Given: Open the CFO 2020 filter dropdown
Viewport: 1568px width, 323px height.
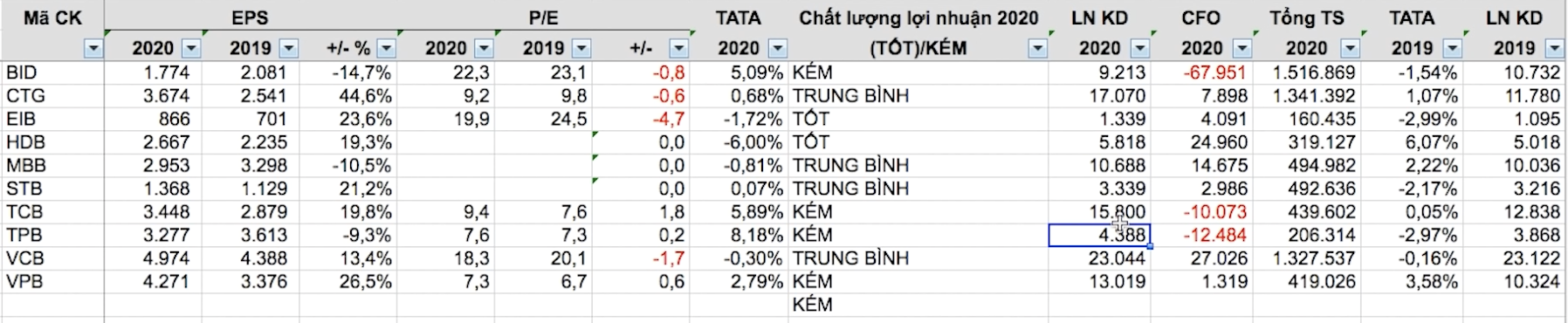Looking at the screenshot, I should [x=1241, y=49].
